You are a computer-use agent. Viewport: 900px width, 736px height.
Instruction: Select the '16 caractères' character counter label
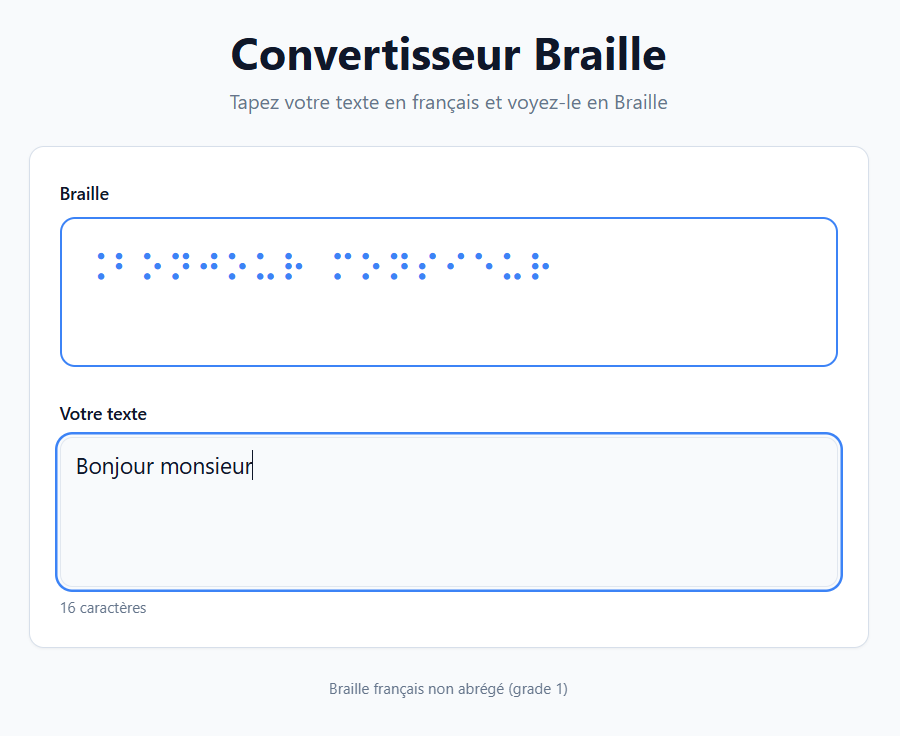[103, 607]
